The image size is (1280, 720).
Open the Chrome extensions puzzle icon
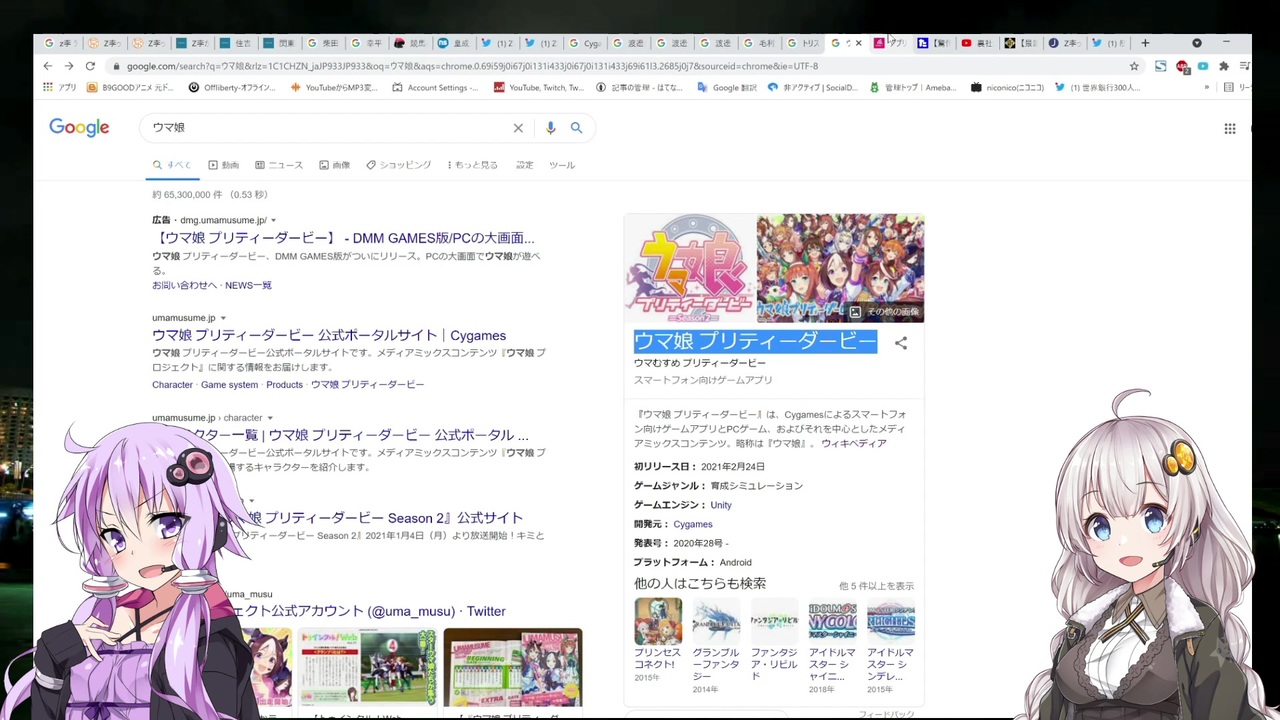(1223, 66)
